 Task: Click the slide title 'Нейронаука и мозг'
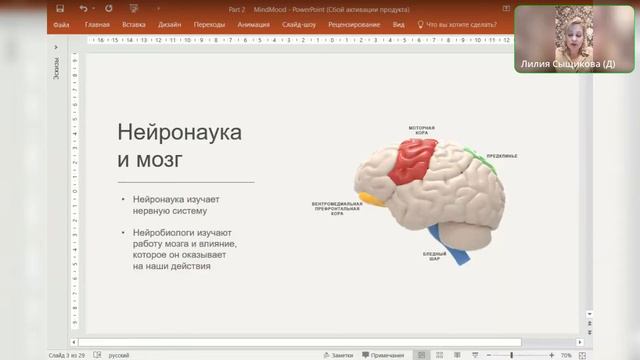[180, 145]
